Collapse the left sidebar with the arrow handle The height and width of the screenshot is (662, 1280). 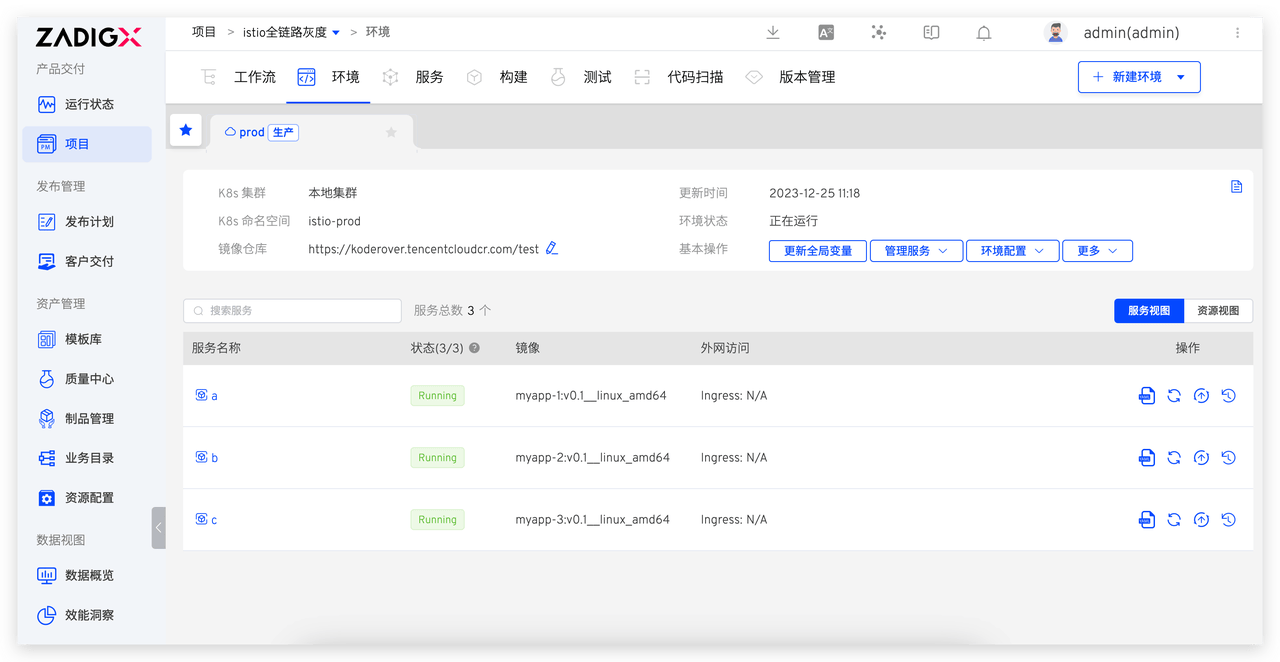click(158, 528)
